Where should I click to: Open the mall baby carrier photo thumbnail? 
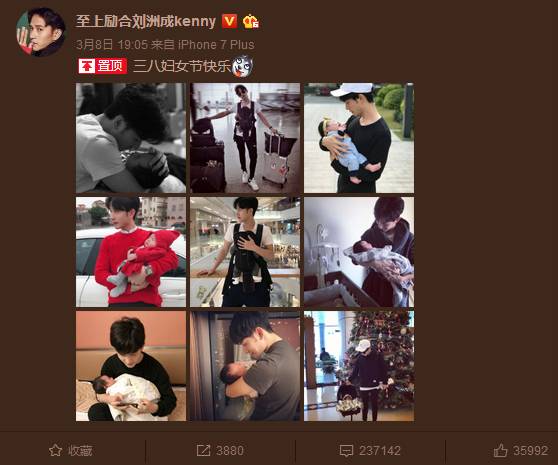click(x=245, y=252)
